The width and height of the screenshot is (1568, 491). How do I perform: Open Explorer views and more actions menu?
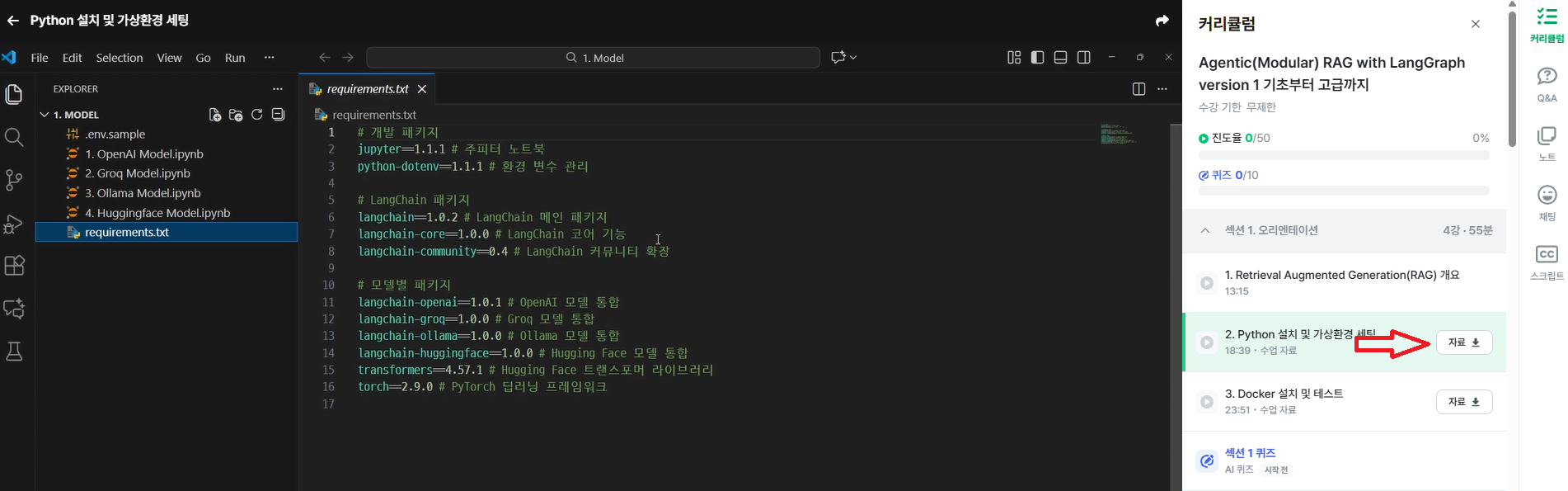click(x=278, y=89)
